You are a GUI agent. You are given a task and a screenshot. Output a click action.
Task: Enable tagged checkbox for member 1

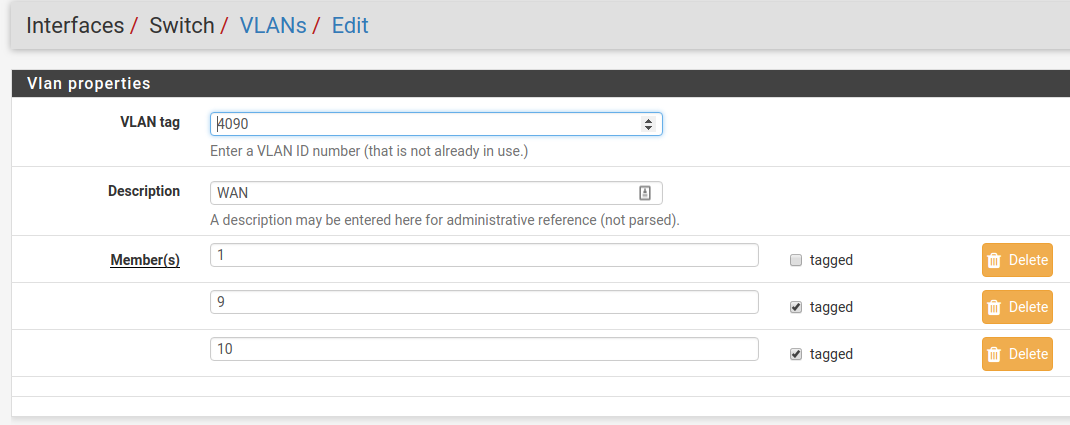tap(796, 260)
